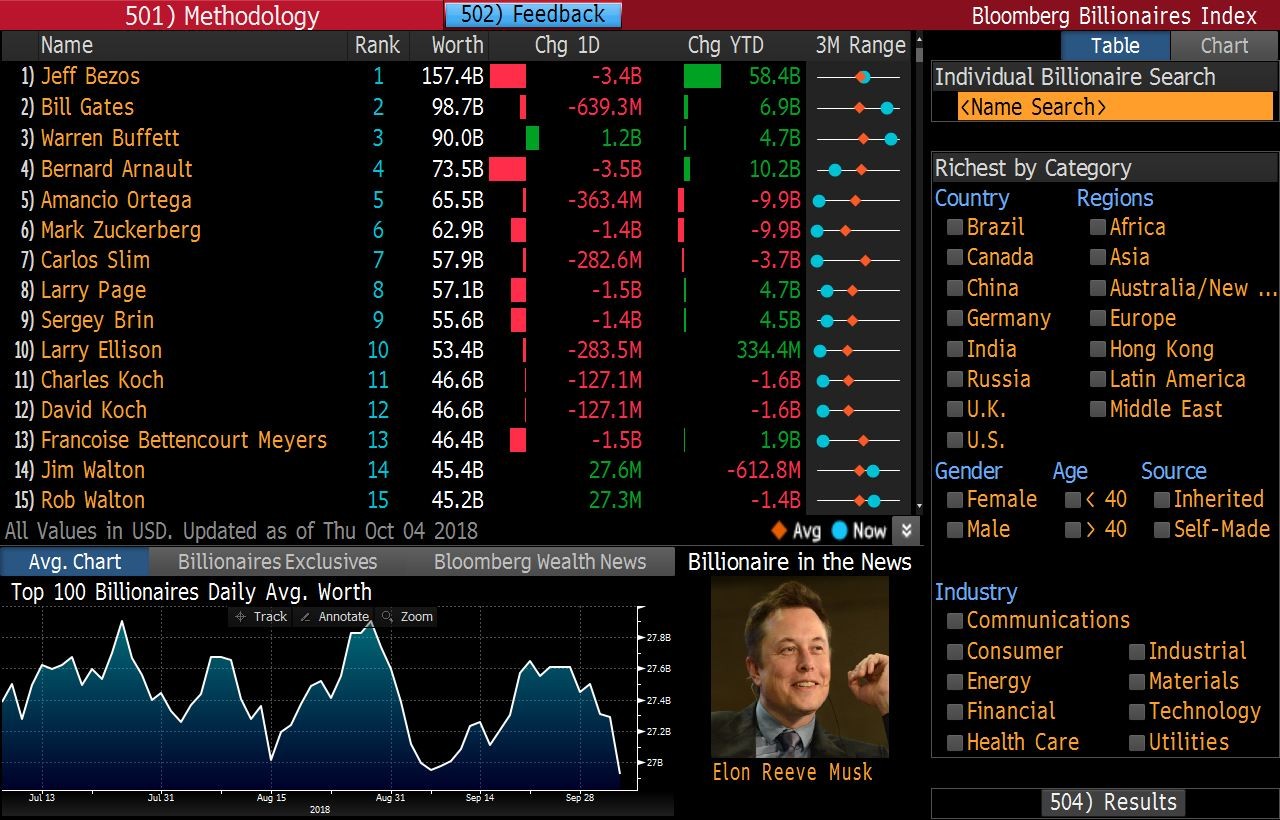The image size is (1280, 820).
Task: Click the Name Search input field
Action: [x=1115, y=107]
